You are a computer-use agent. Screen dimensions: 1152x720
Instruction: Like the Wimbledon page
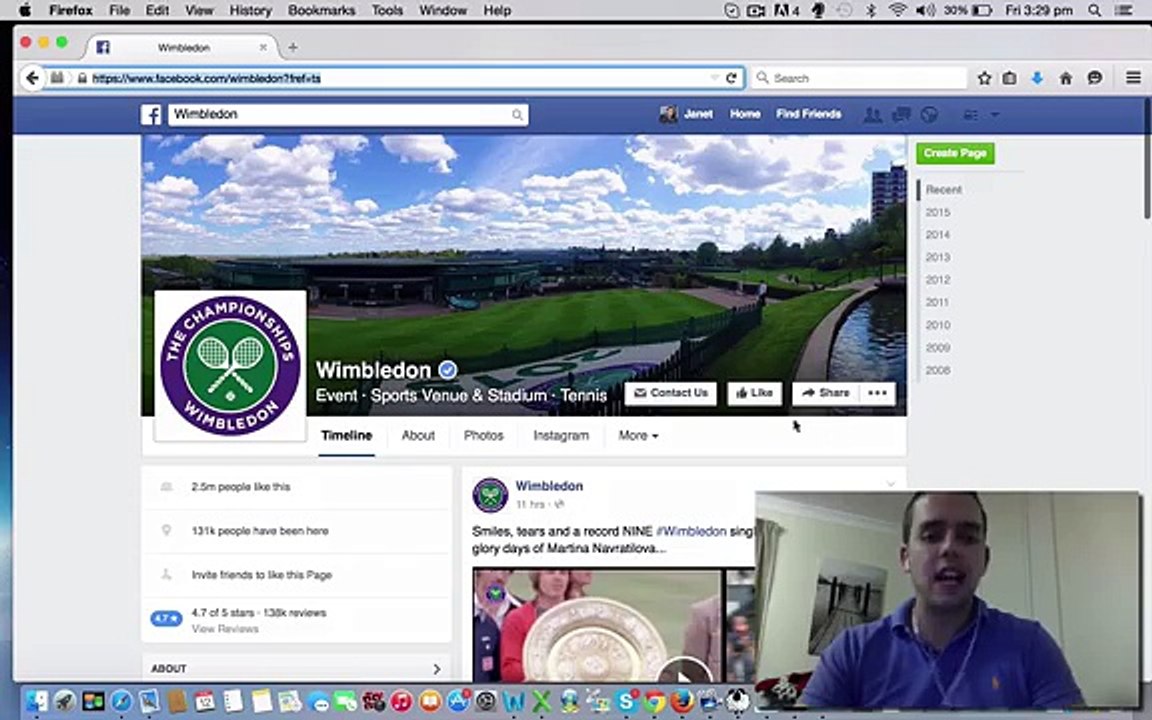tap(755, 393)
